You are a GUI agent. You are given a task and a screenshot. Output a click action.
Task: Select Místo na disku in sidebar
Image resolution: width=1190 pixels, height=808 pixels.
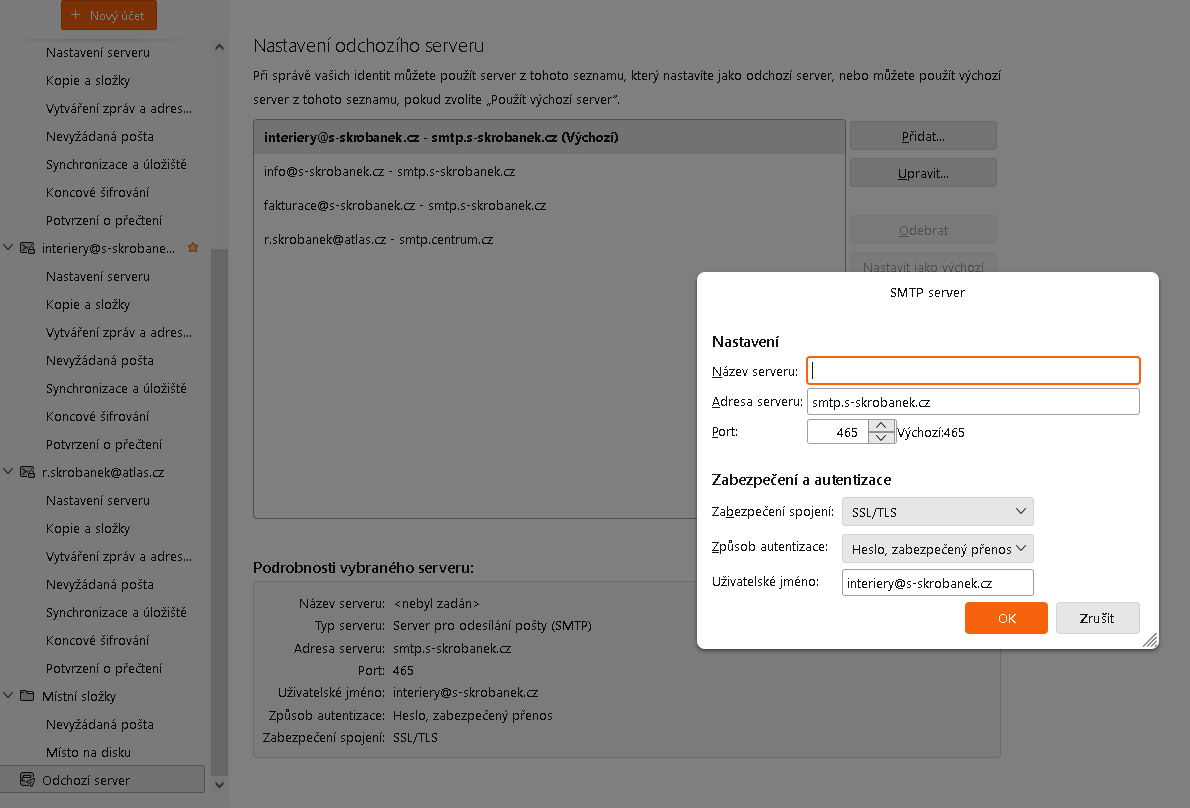88,752
